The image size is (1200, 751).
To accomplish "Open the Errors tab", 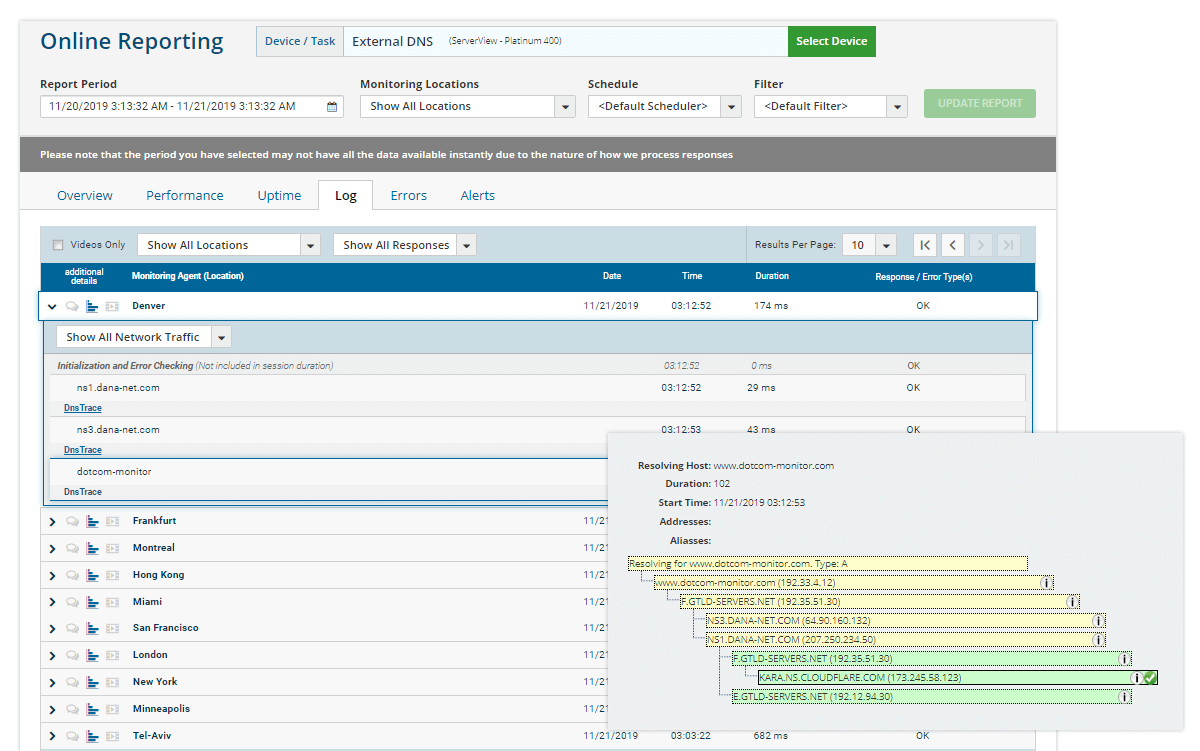I will [408, 195].
